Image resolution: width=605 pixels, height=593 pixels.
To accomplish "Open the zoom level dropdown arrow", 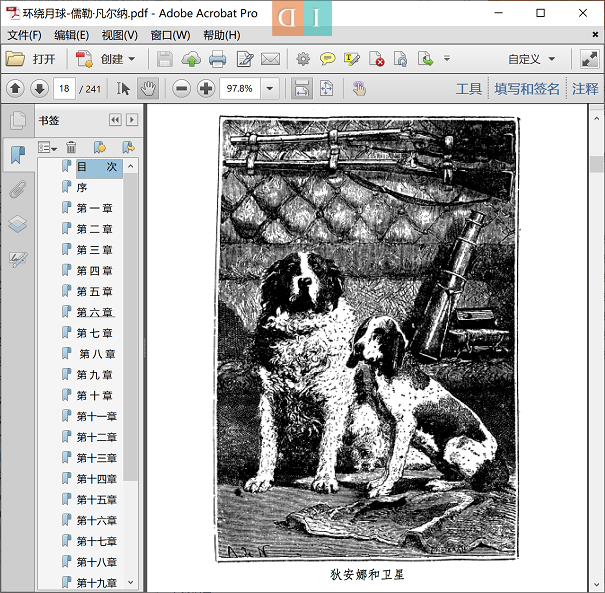I will click(270, 89).
